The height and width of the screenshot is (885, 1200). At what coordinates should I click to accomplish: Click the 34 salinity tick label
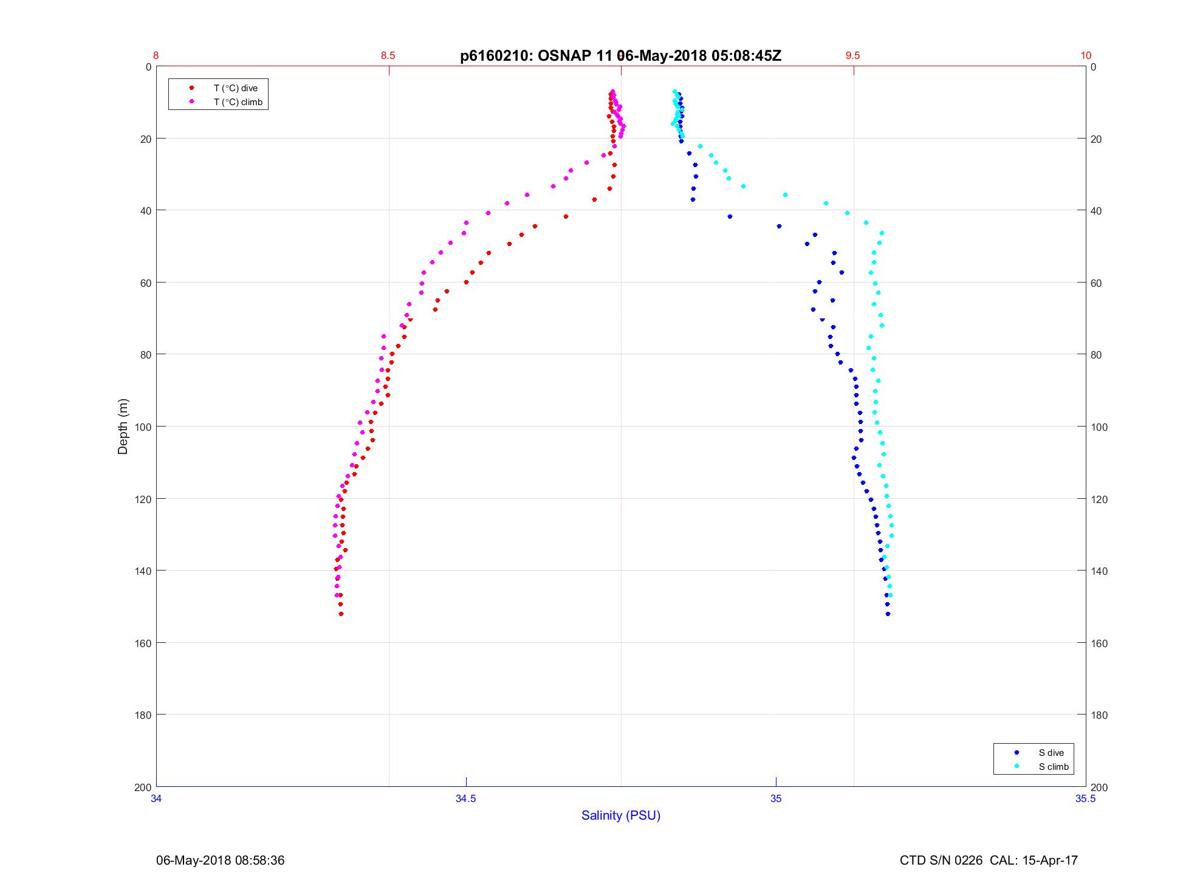click(x=157, y=799)
